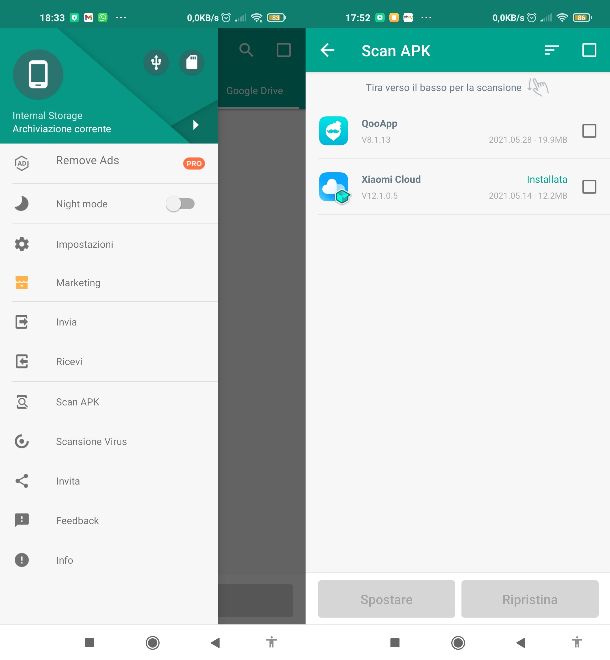Tap the dimmed select-all square icon
The height and width of the screenshot is (660, 610).
click(x=284, y=50)
